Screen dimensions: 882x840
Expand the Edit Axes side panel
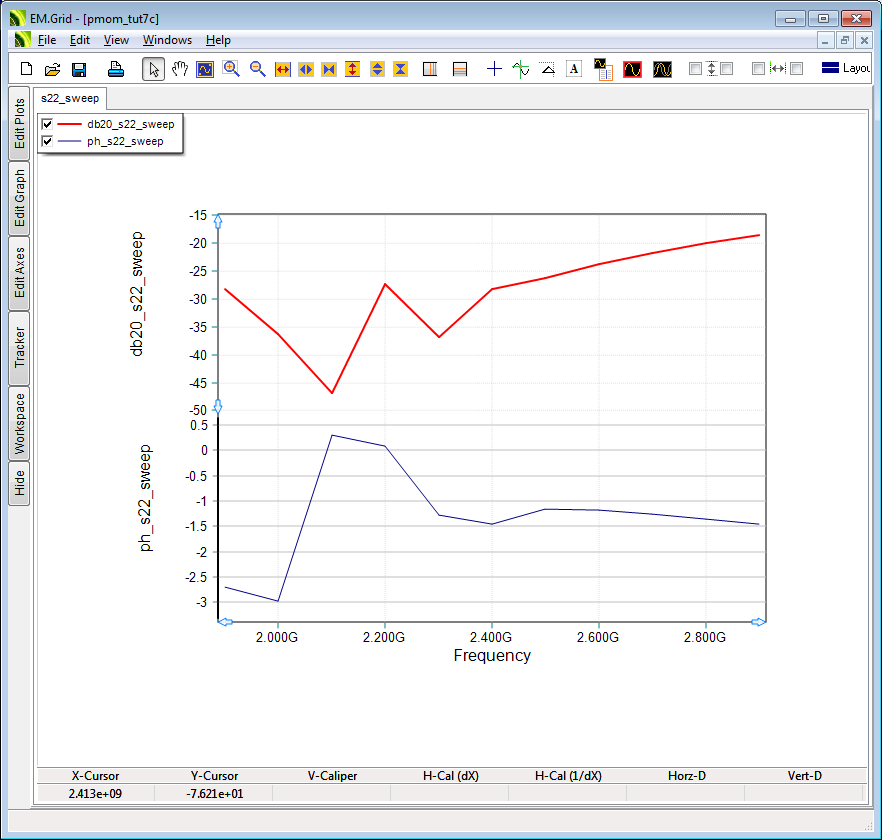click(x=19, y=273)
